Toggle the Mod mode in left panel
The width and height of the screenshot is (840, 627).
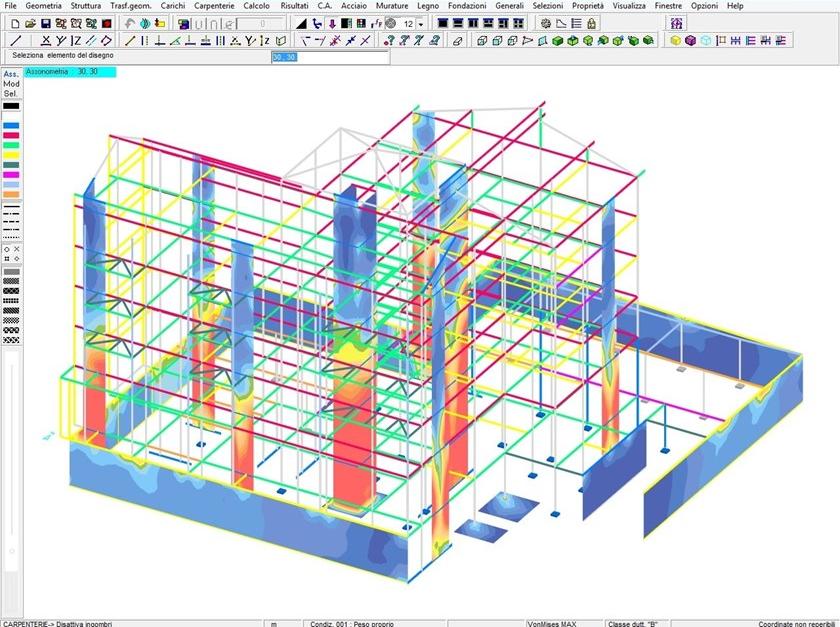point(11,84)
